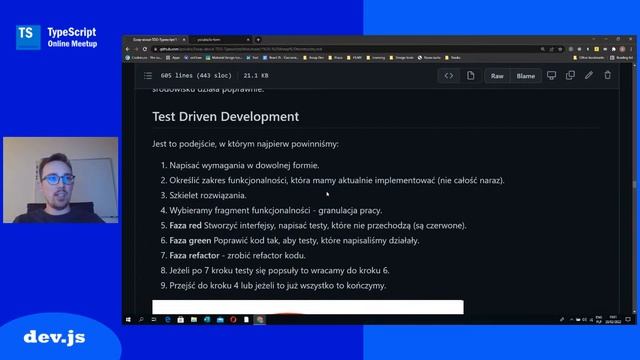The image size is (640, 360).
Task: Open the Reading list
Action: coord(622,58)
